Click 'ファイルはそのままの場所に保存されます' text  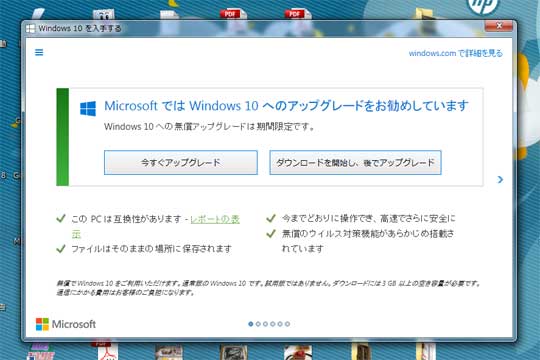pyautogui.click(x=152, y=249)
